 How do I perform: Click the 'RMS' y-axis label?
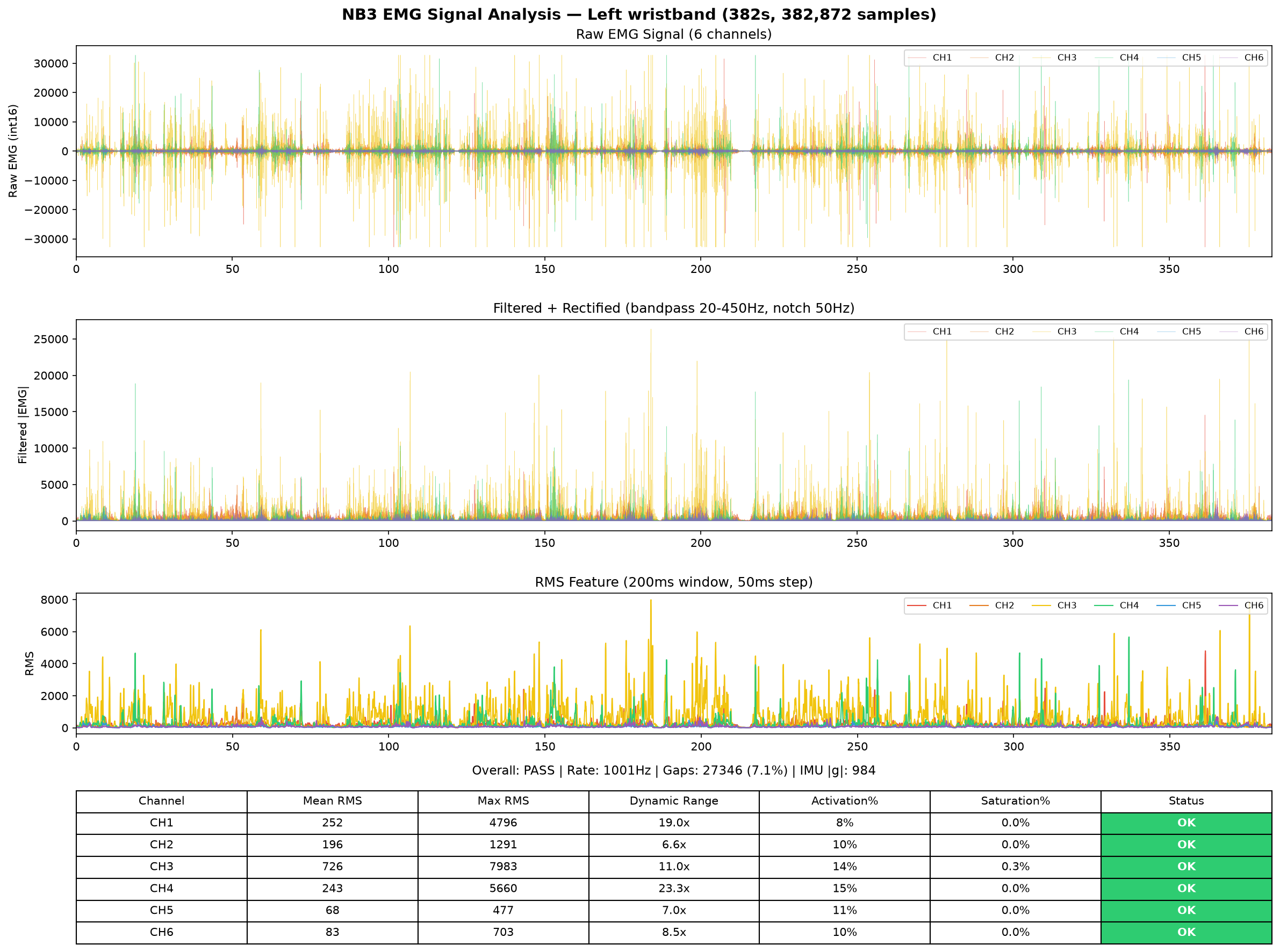pos(30,663)
